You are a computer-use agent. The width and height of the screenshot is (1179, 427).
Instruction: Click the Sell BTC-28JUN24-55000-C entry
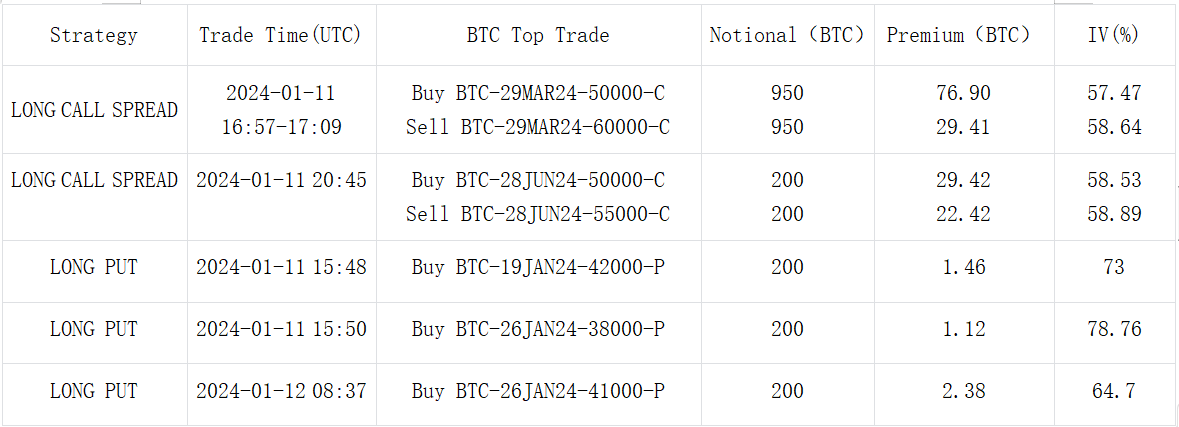pos(538,214)
